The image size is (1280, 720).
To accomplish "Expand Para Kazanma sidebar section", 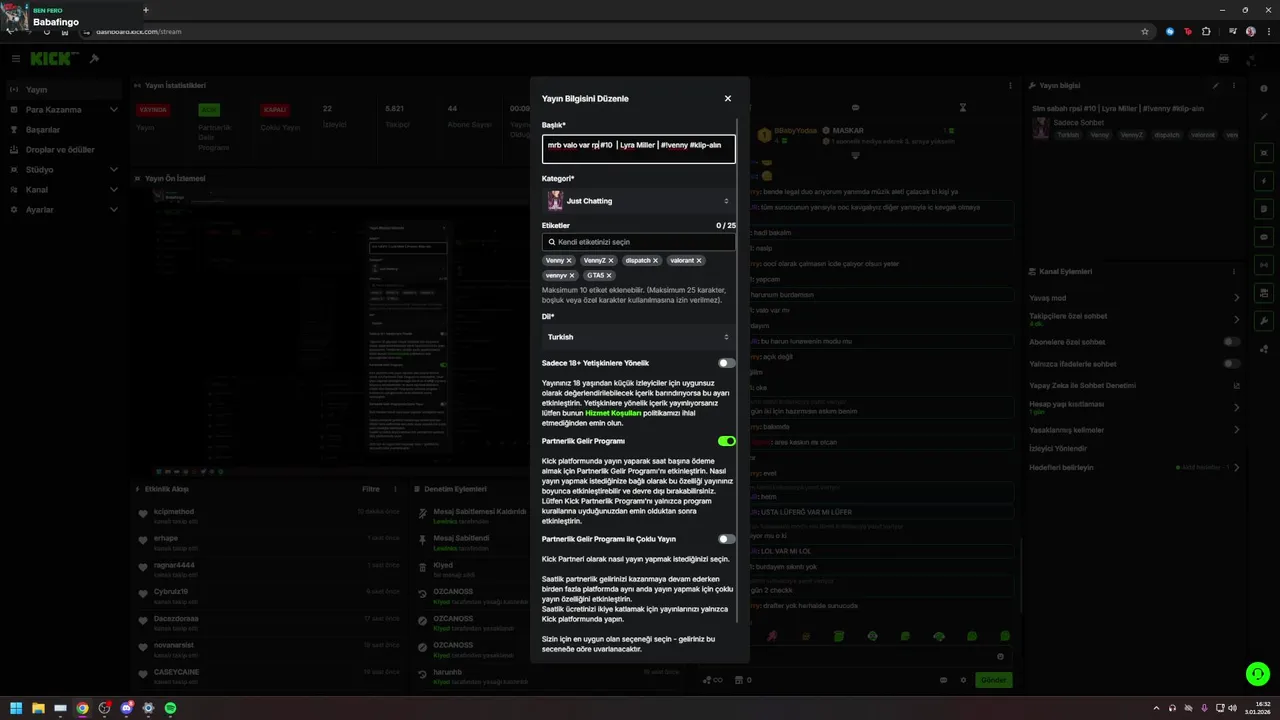I will coord(64,110).
